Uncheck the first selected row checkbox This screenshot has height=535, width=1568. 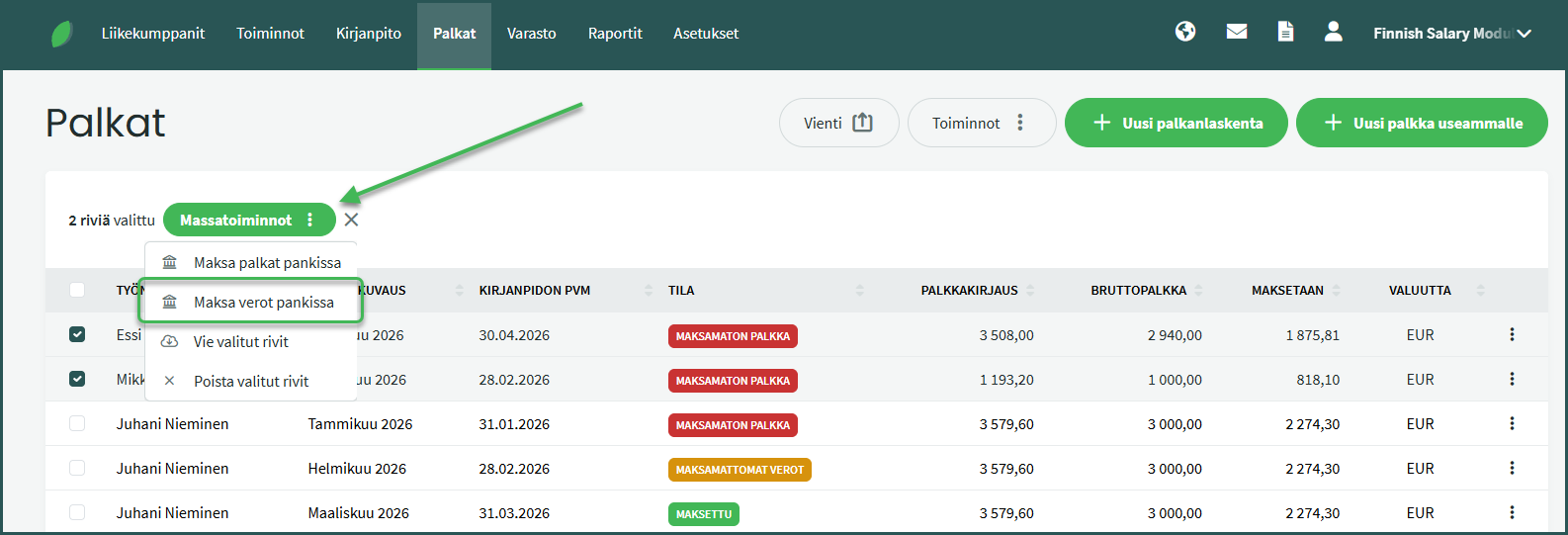coord(77,334)
